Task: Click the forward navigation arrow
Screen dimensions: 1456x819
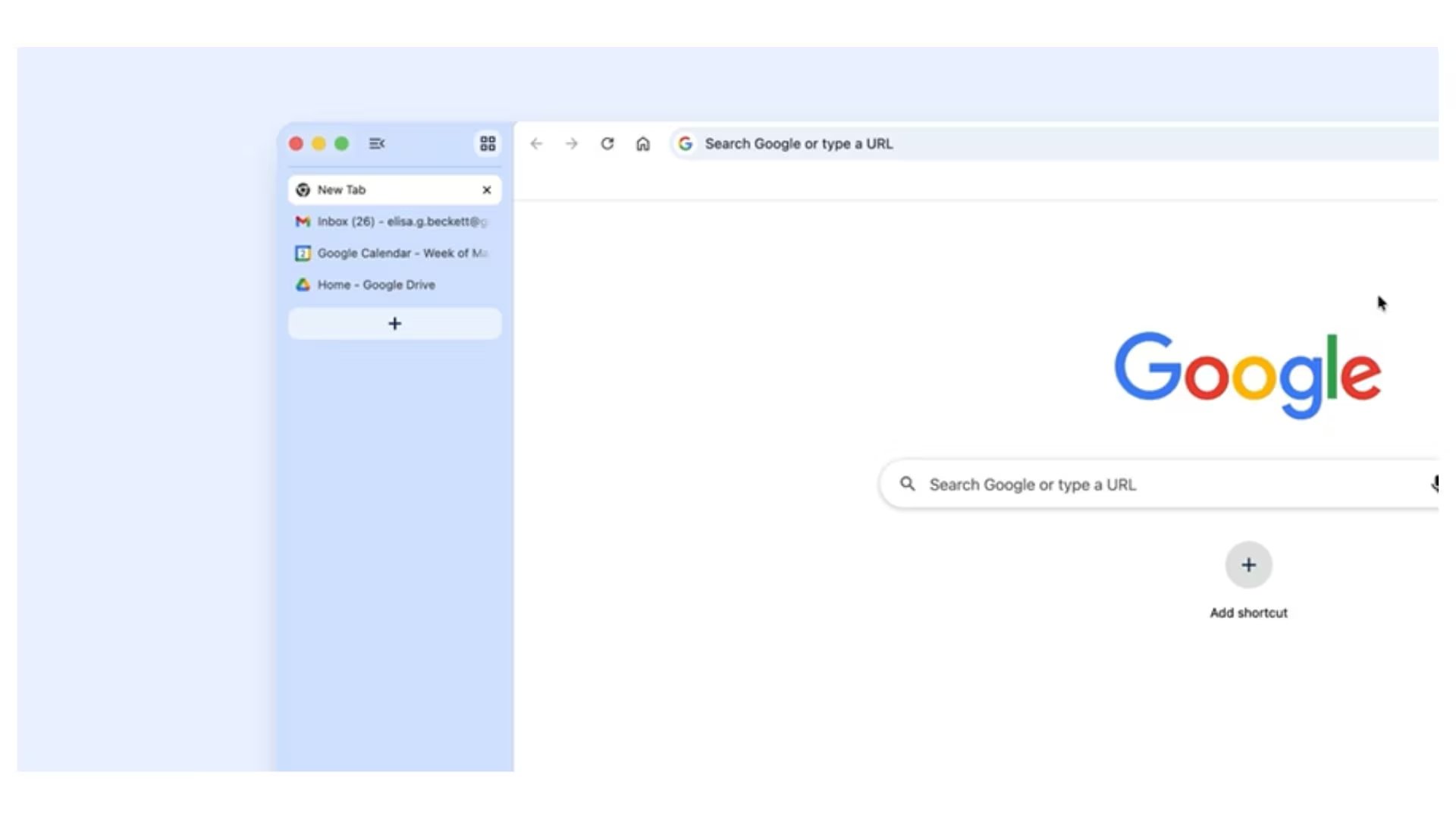Action: (572, 143)
